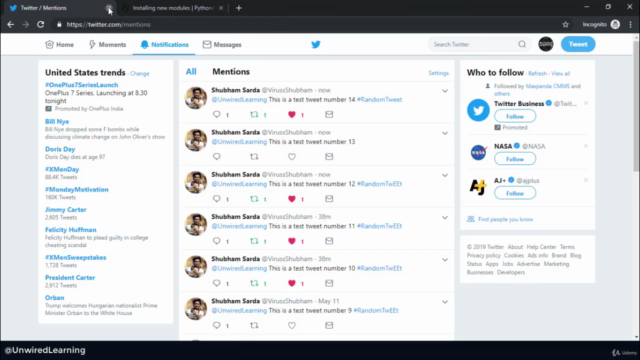Envelope icon on tweet number 10

(x=329, y=283)
